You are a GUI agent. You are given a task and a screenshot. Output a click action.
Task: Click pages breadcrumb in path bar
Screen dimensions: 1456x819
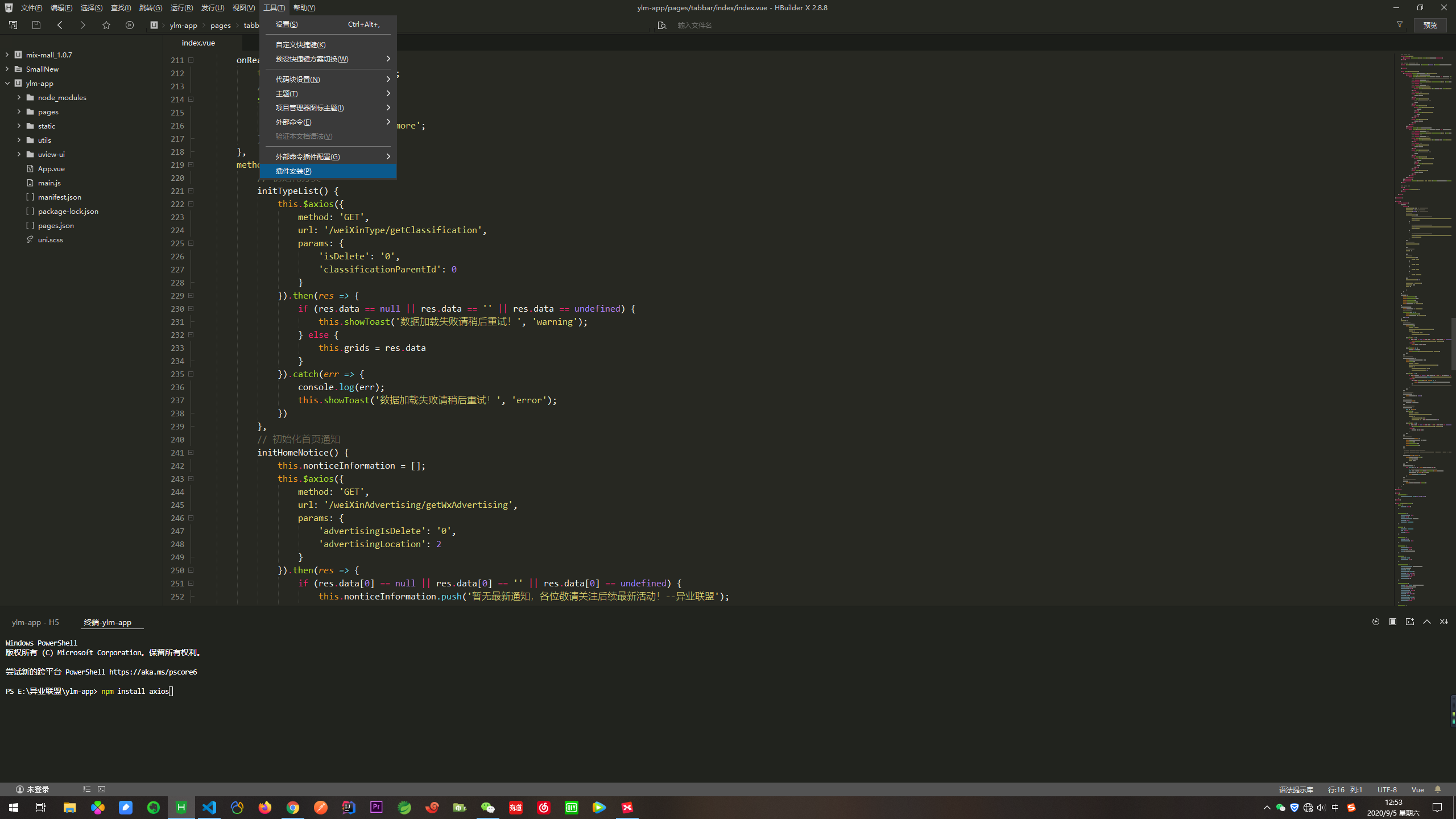click(x=221, y=25)
